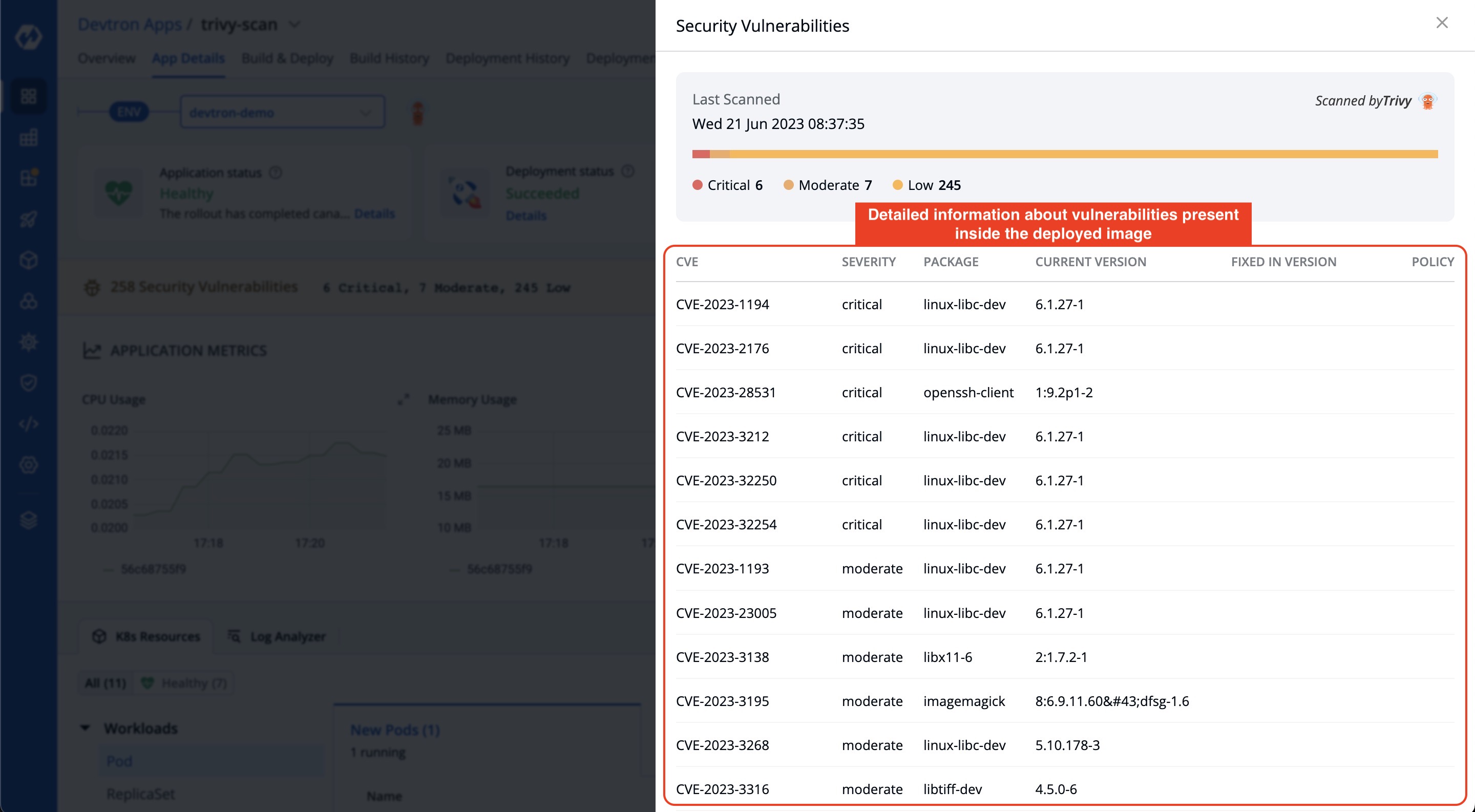Open the Build History tab
1475x812 pixels.
click(x=389, y=58)
